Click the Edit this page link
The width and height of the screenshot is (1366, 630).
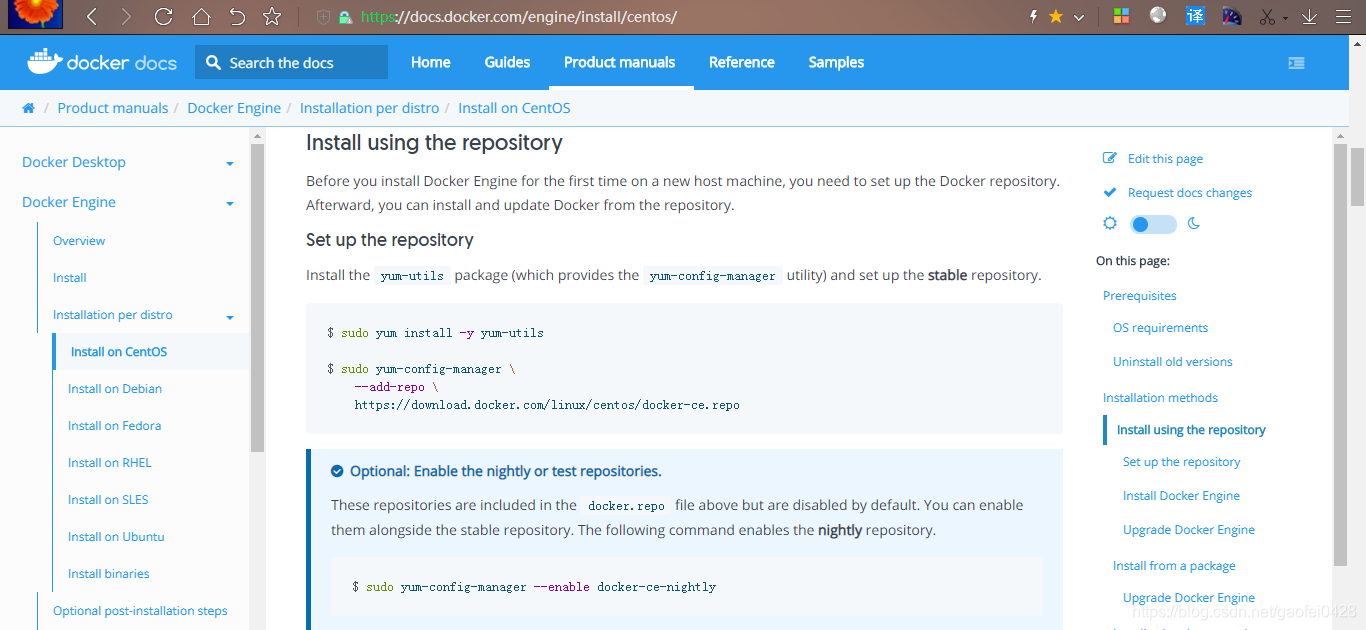1165,159
